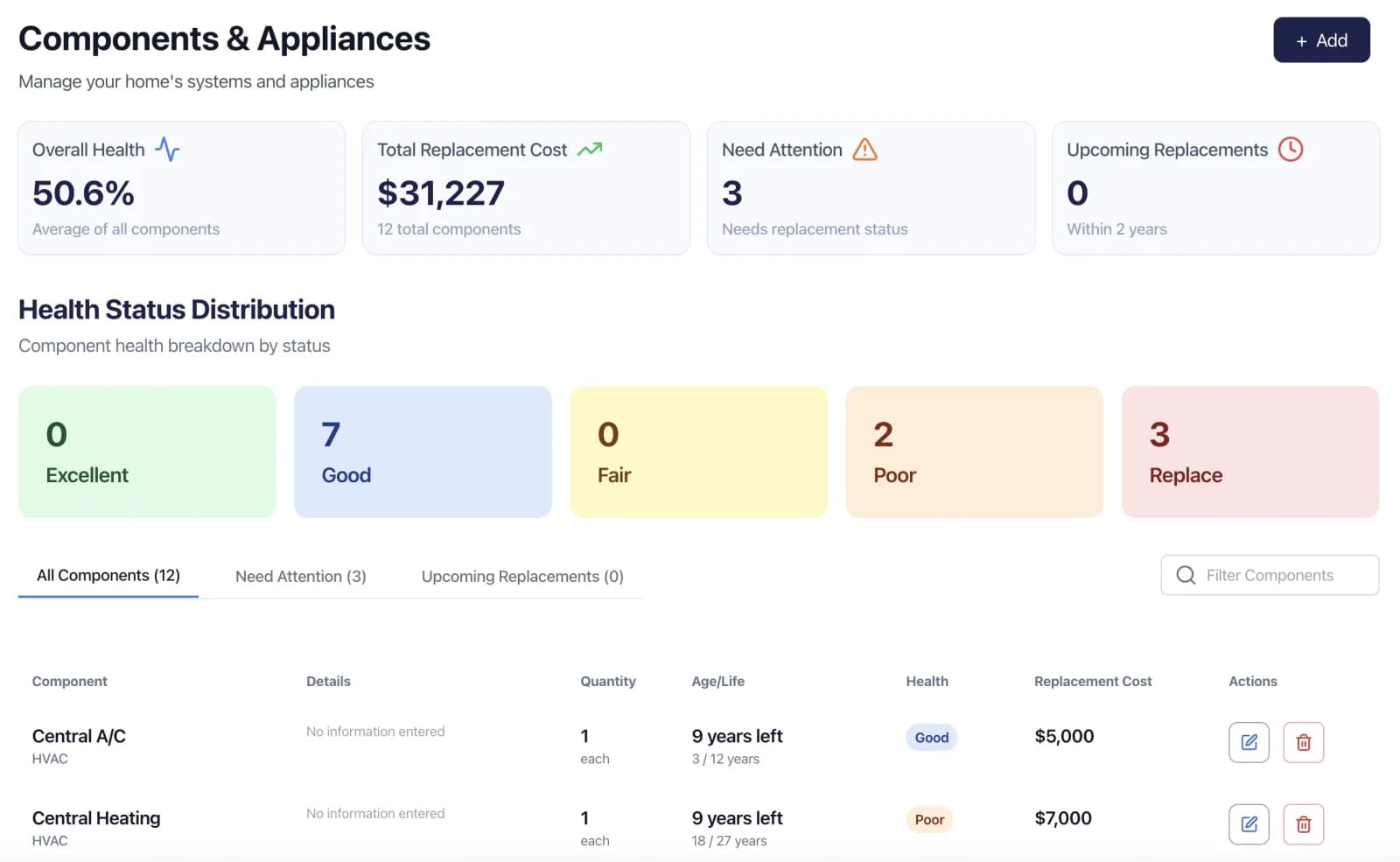The width and height of the screenshot is (1400, 862).
Task: Click the Age/Life column header
Action: (x=718, y=682)
